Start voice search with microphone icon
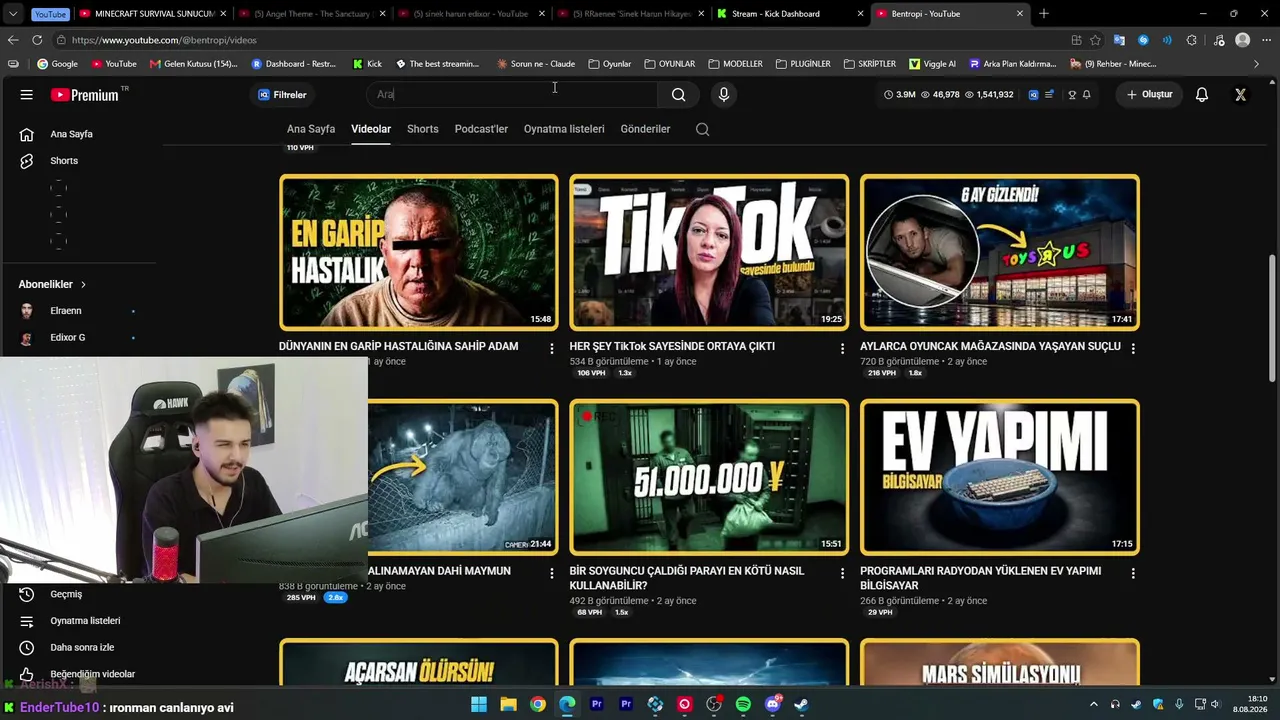The width and height of the screenshot is (1280, 720). tap(724, 95)
